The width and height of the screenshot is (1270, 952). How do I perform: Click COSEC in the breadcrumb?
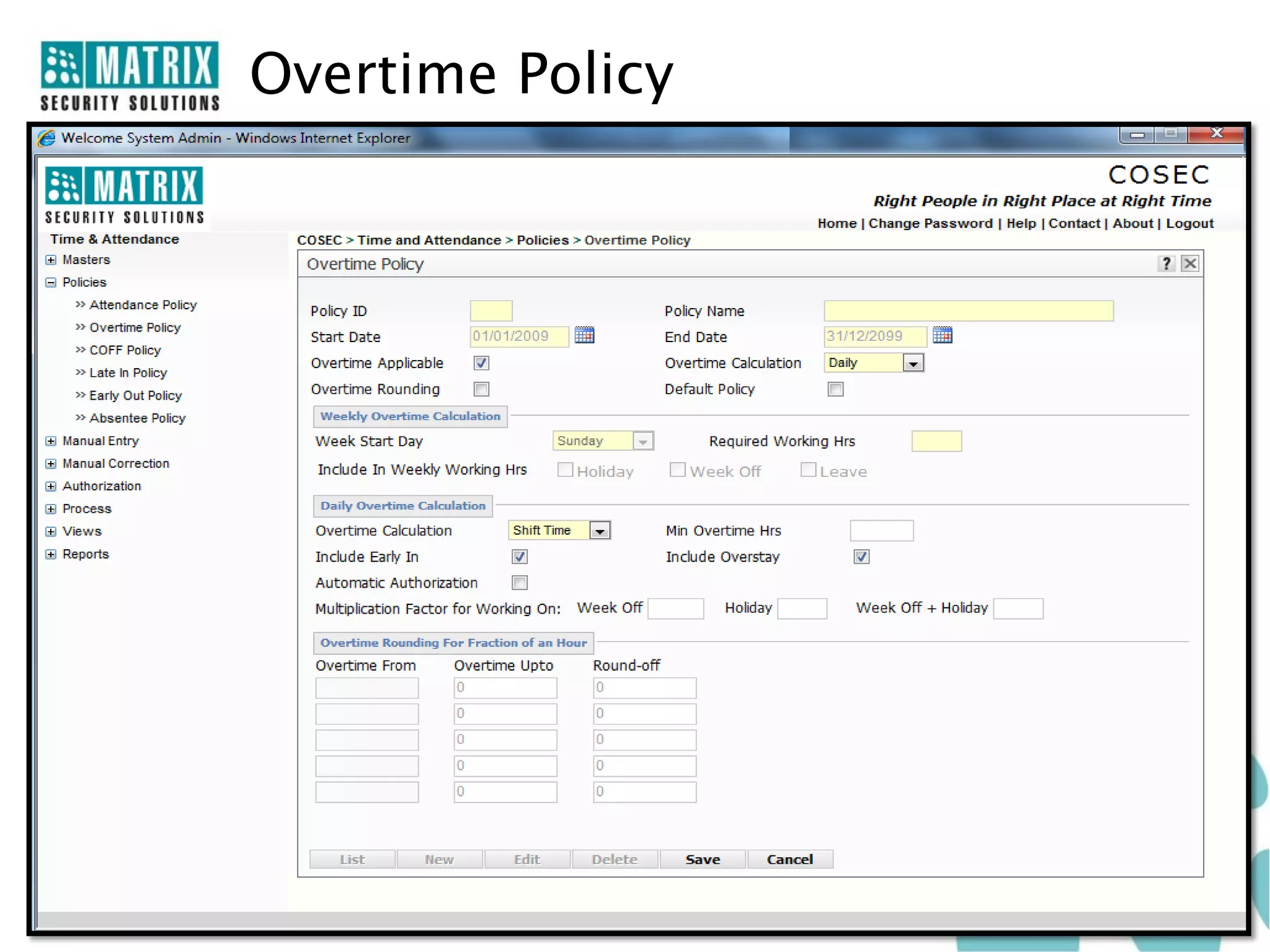coord(319,240)
